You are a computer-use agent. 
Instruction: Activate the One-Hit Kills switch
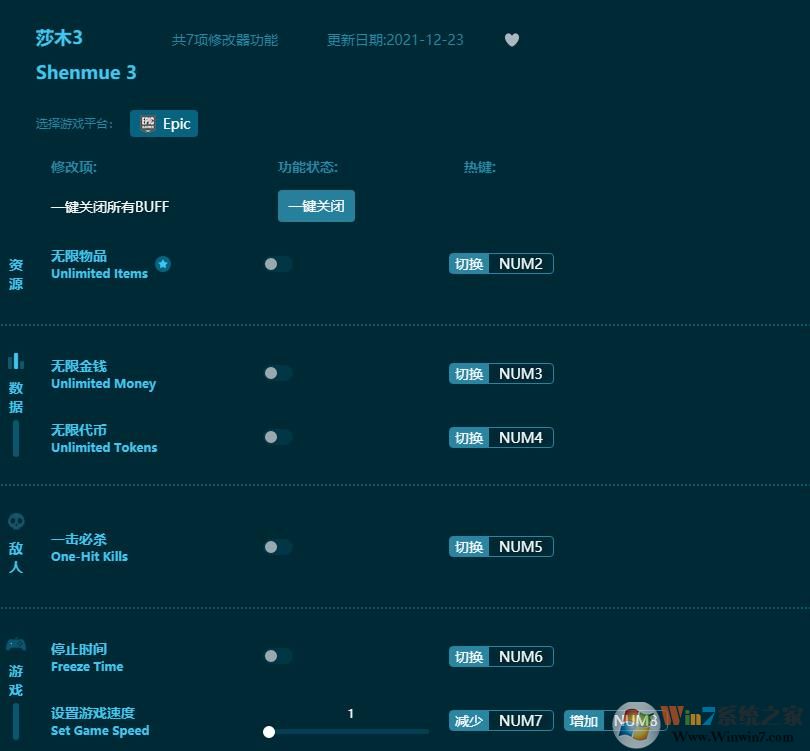tap(278, 546)
